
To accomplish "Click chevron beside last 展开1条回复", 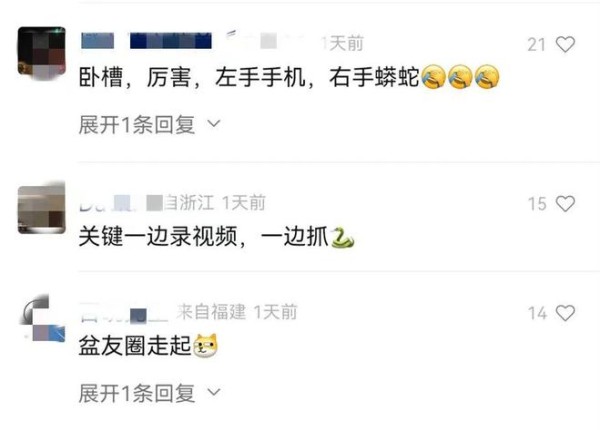I will (x=214, y=392).
